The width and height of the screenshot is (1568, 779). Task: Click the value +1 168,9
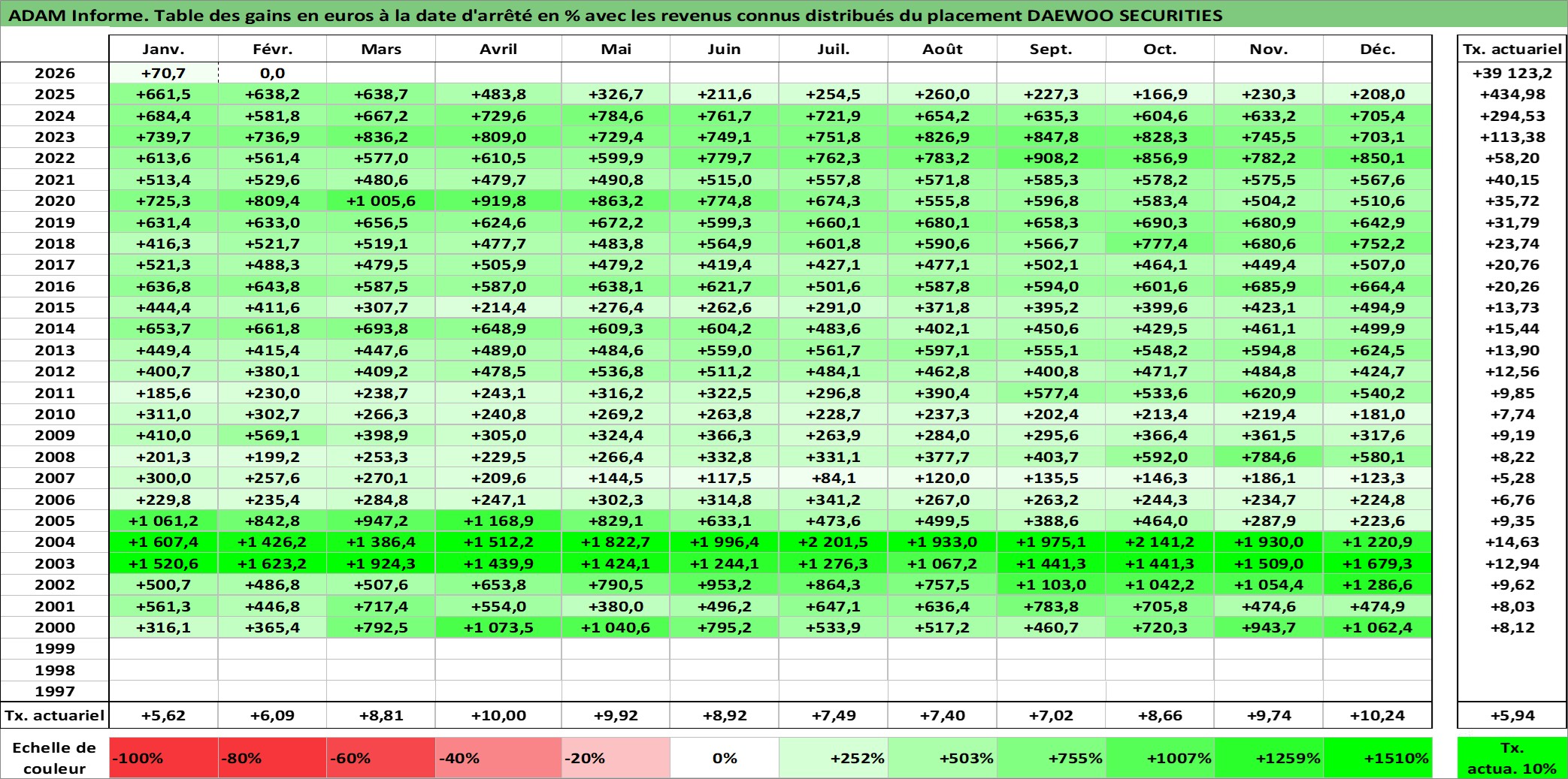click(498, 521)
